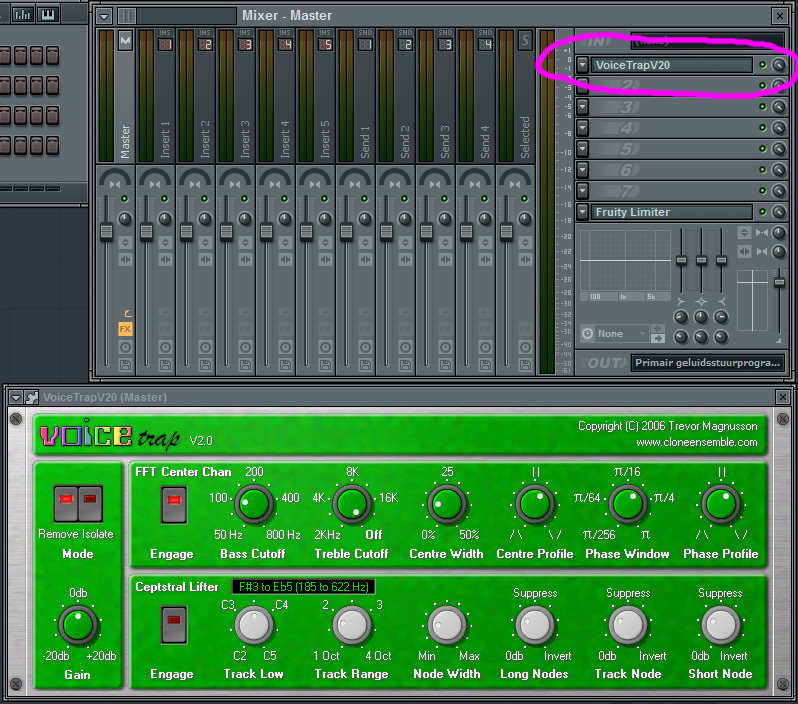Click the VoiceTrapV20 slot mix level knob
798x704 pixels.
778,65
